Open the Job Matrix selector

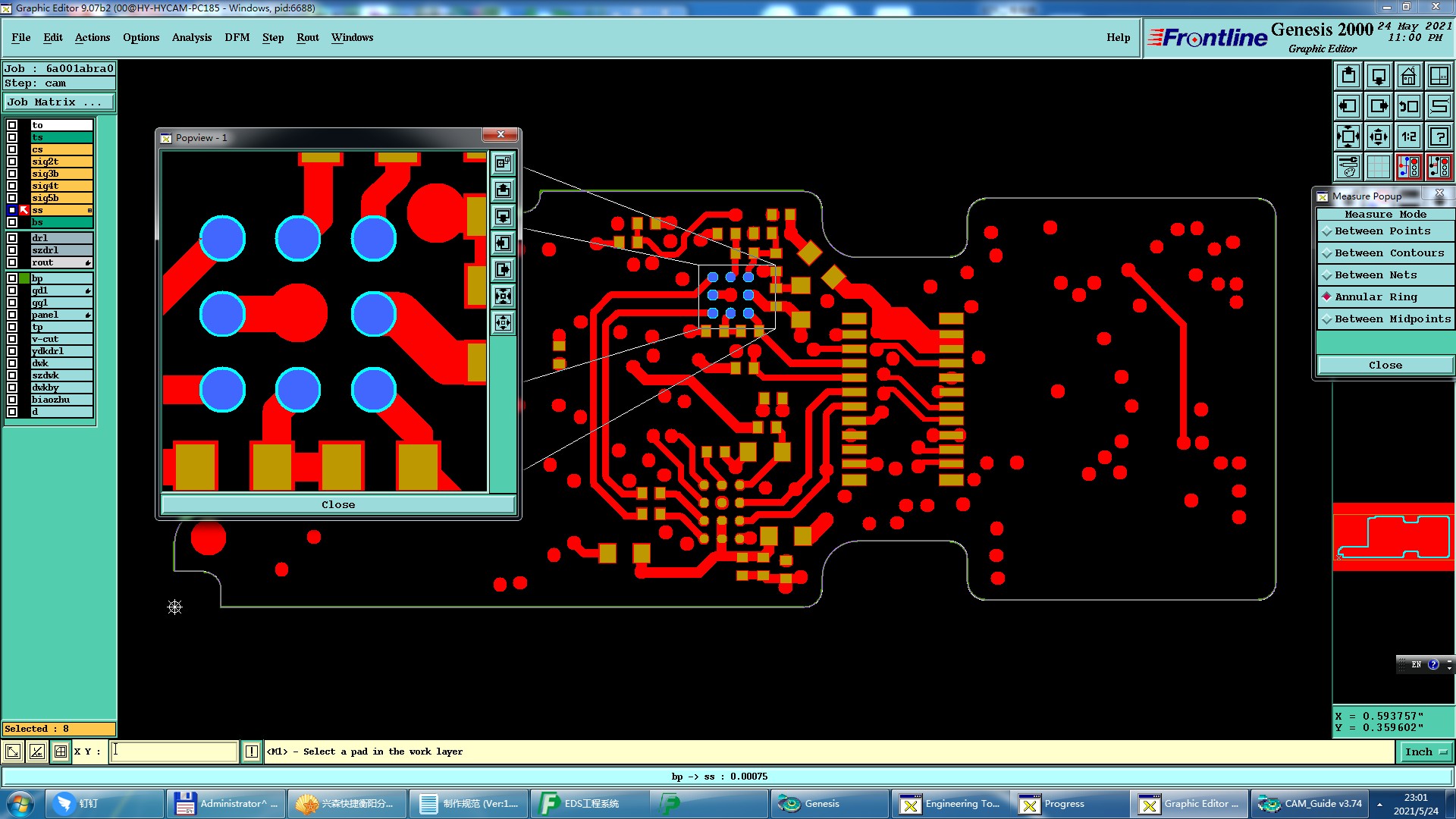click(58, 102)
